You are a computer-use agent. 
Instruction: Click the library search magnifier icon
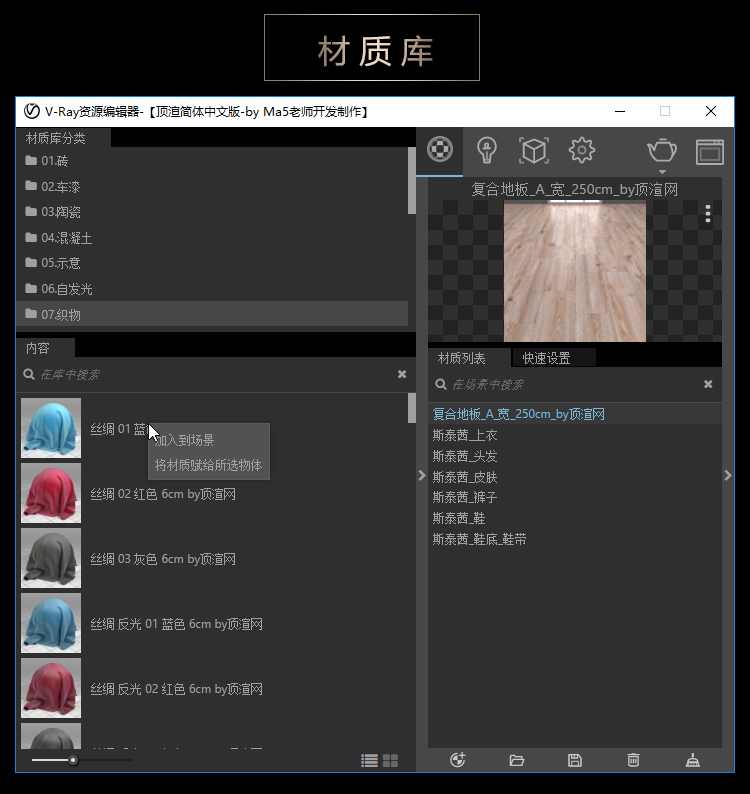[29, 374]
